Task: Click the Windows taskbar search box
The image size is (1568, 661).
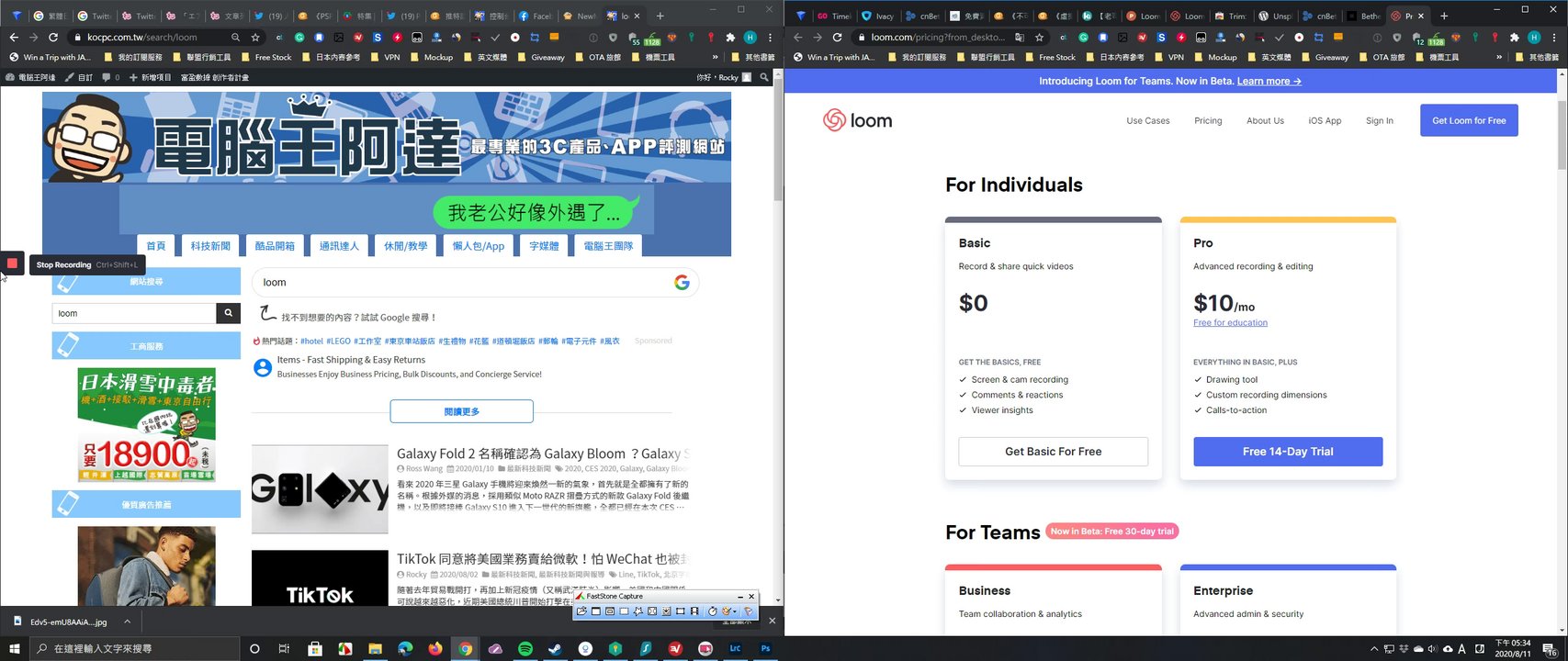Action: [x=136, y=648]
